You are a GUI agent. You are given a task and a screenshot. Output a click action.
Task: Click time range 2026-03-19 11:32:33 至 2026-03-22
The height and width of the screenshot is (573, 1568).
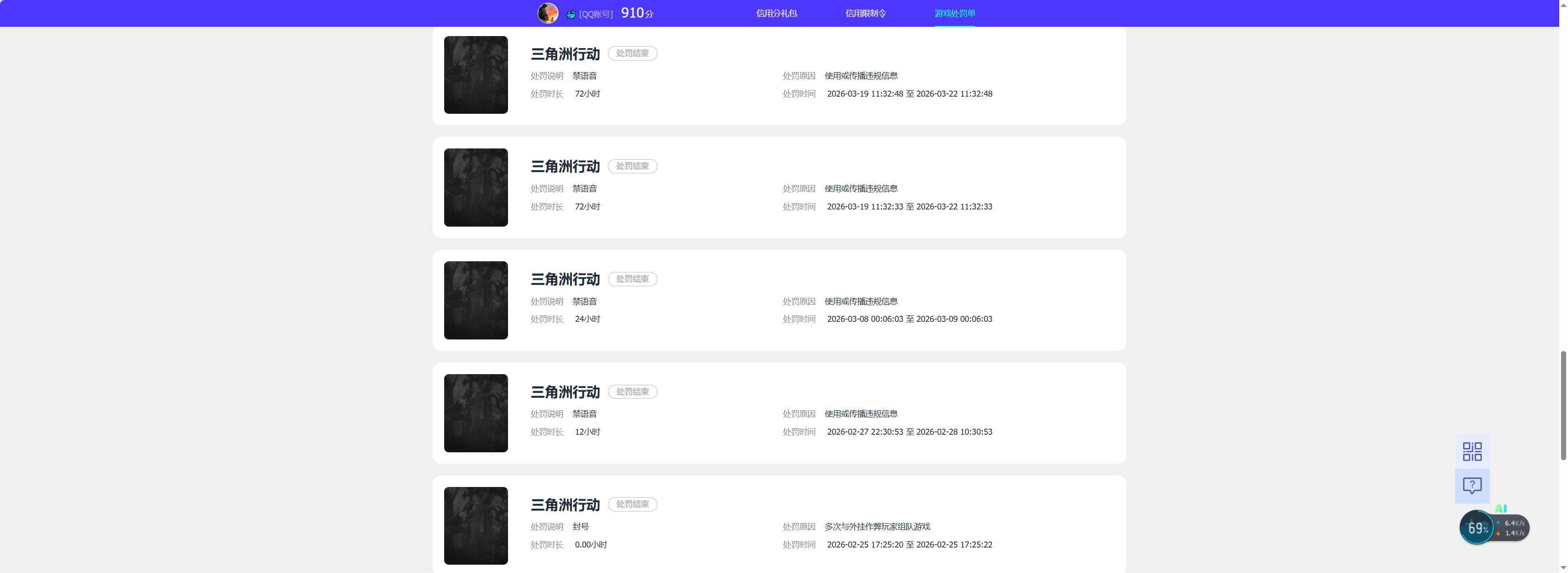click(x=910, y=207)
